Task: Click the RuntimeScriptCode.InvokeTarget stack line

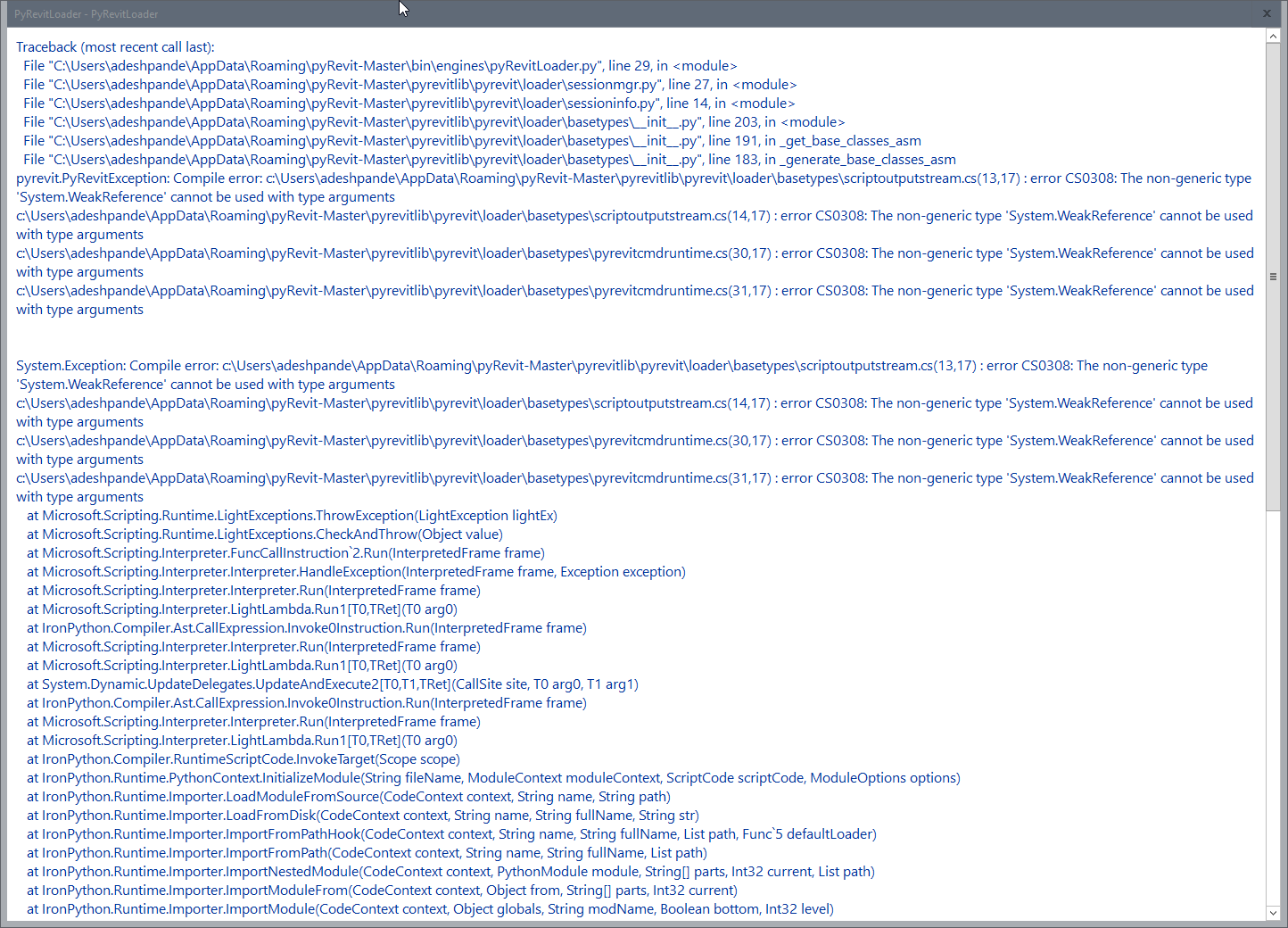Action: click(x=244, y=759)
